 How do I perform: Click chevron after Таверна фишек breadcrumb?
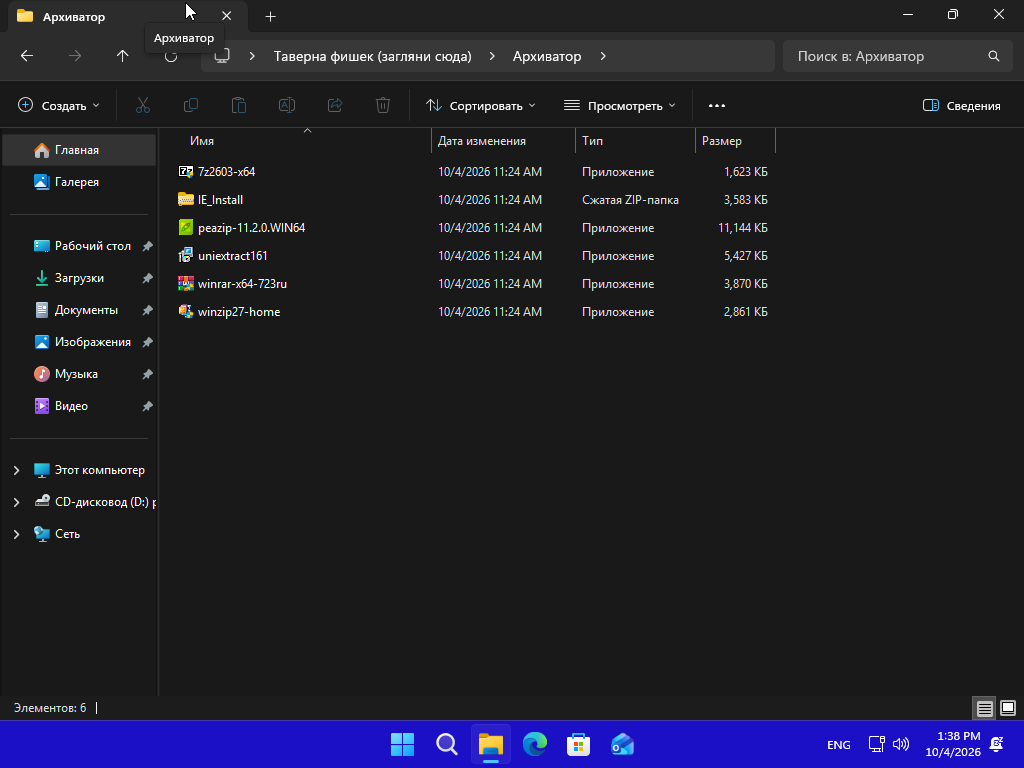point(492,56)
